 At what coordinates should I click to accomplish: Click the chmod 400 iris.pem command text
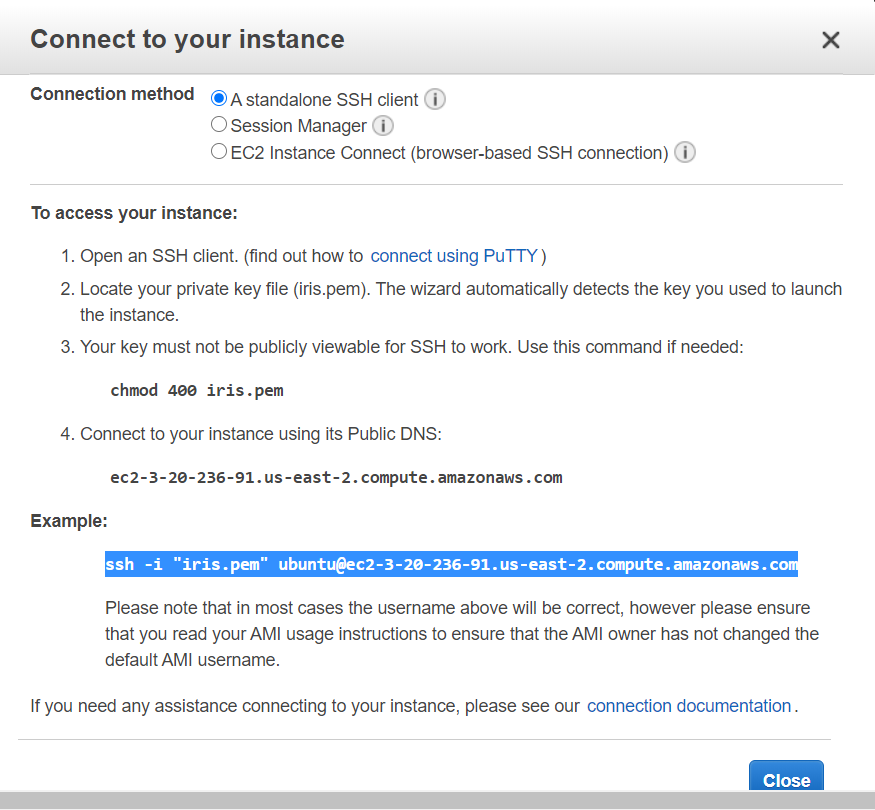(196, 390)
